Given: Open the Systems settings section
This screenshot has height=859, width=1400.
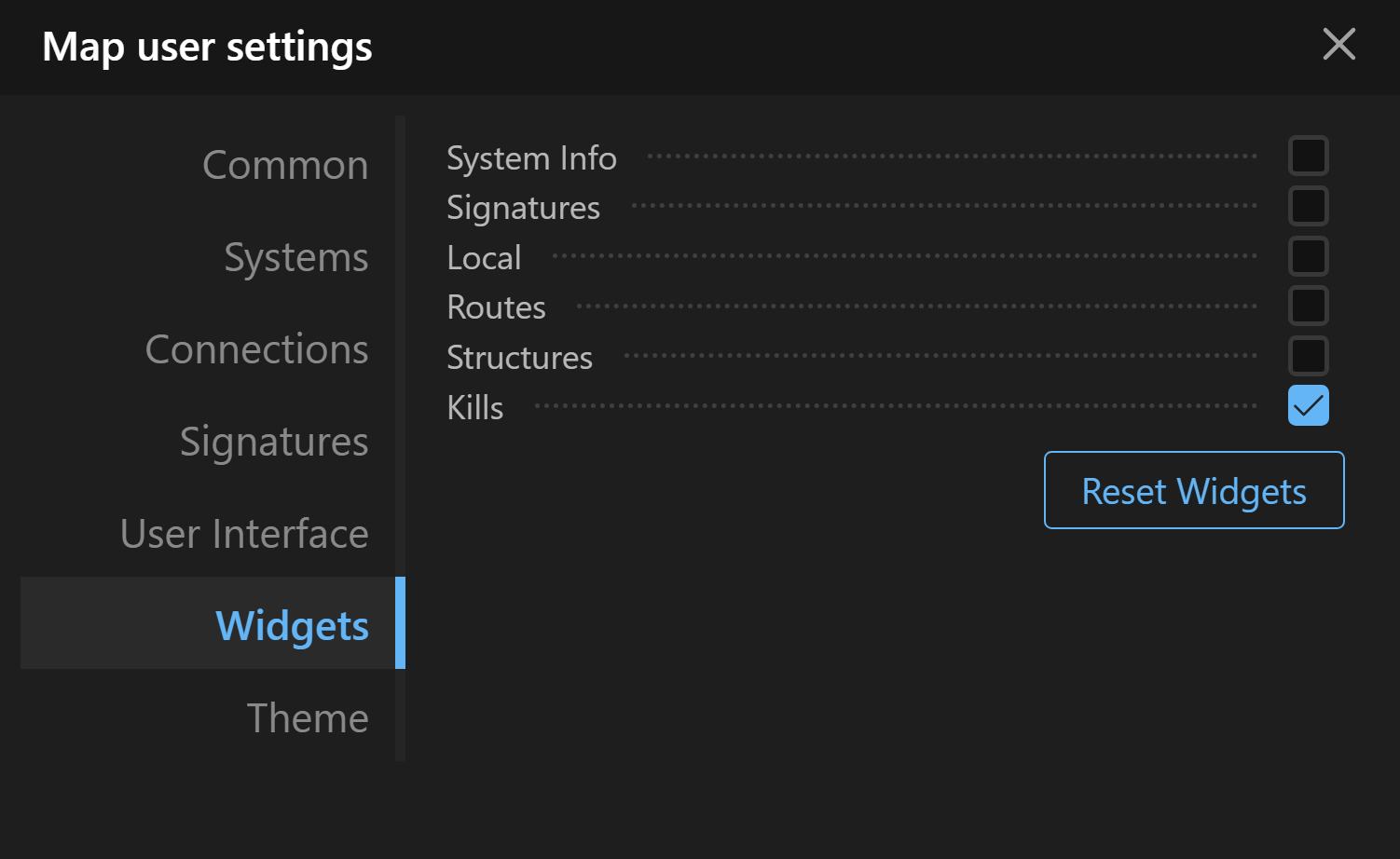Looking at the screenshot, I should [x=295, y=258].
